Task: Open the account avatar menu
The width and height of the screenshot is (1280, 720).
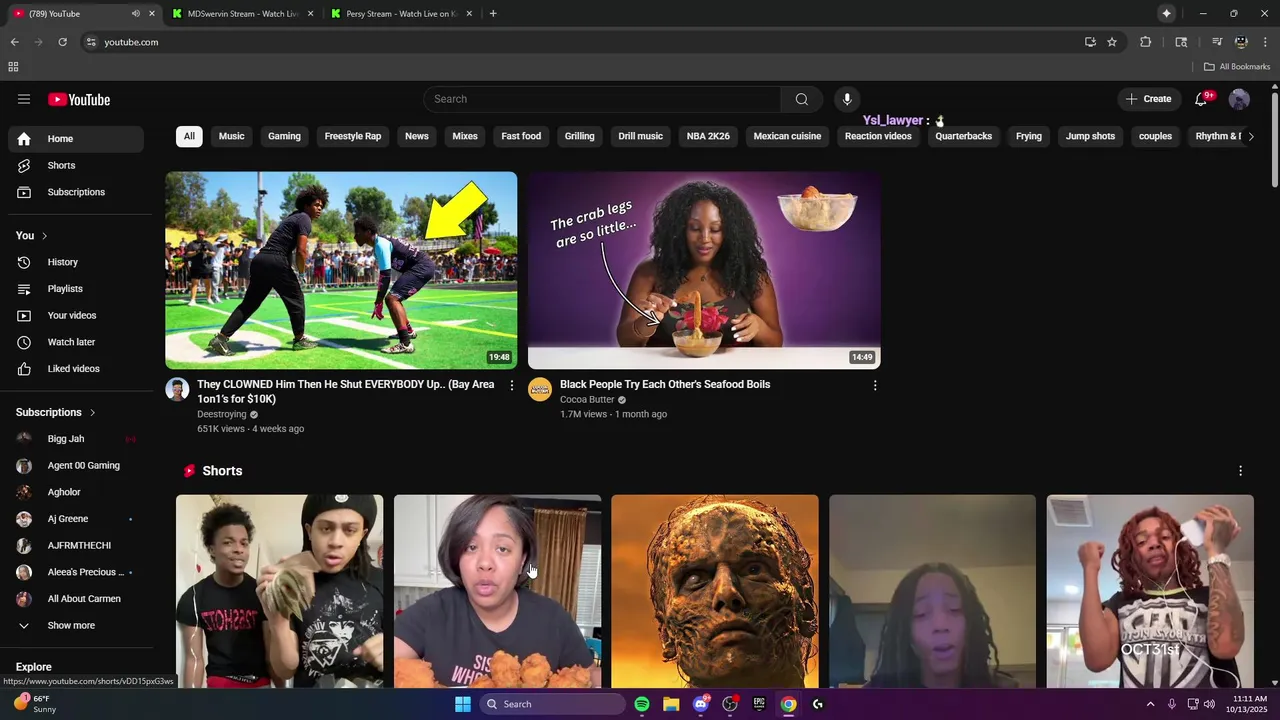Action: click(x=1239, y=99)
